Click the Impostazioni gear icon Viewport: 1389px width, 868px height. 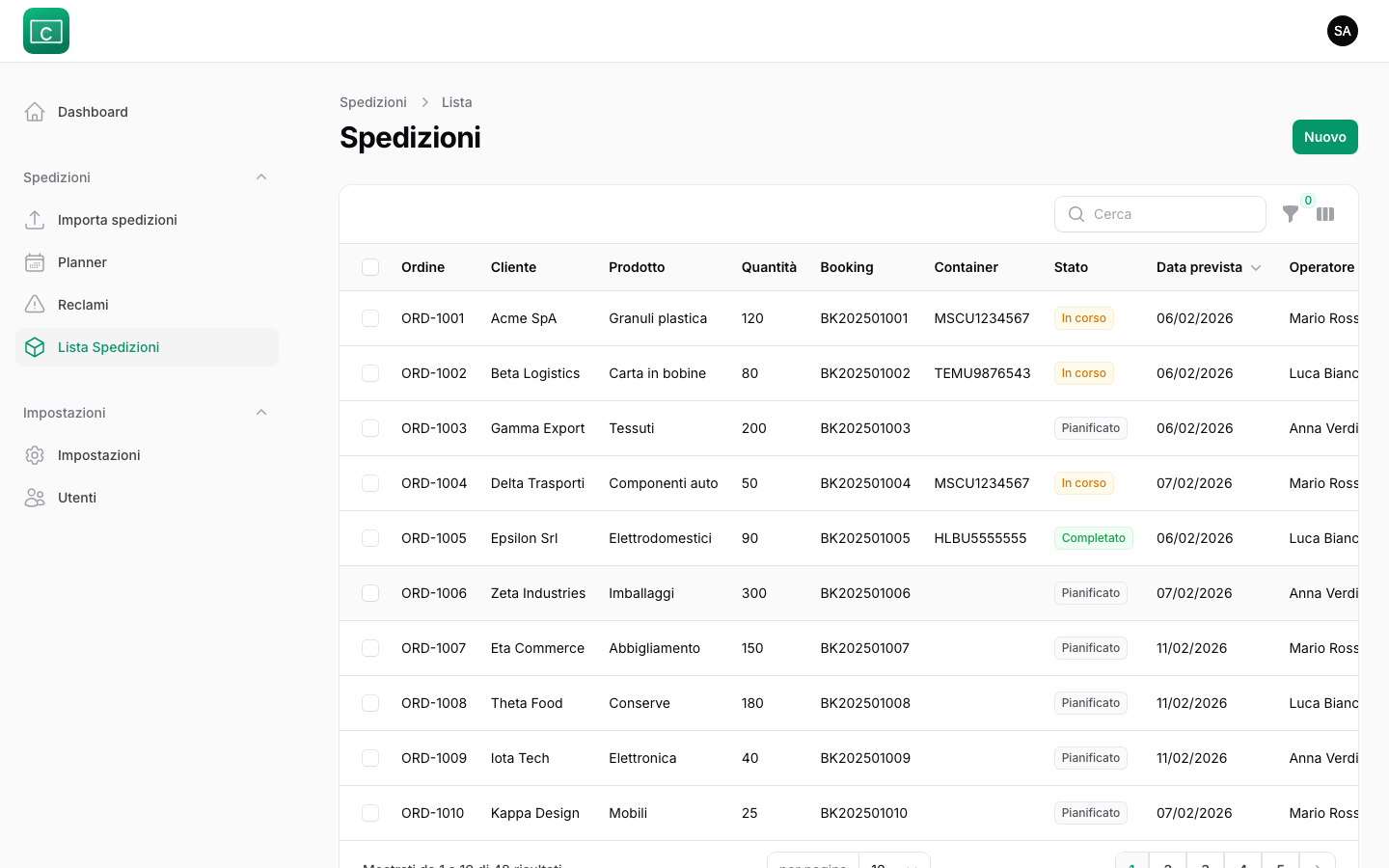pos(35,455)
